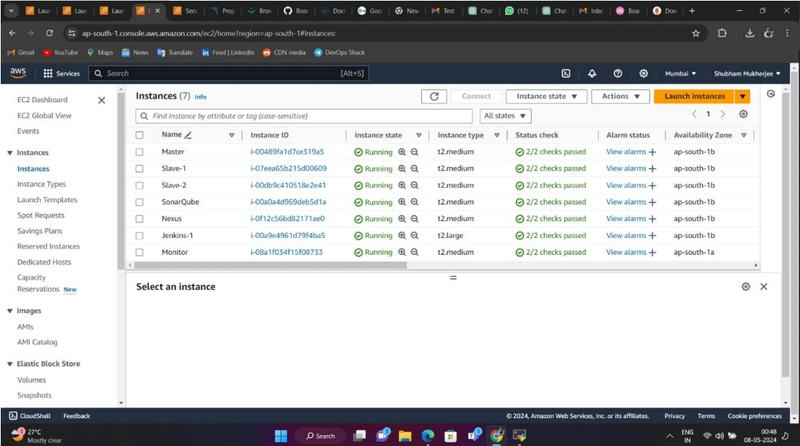Open the notifications bell
The image size is (800, 446).
click(x=592, y=73)
